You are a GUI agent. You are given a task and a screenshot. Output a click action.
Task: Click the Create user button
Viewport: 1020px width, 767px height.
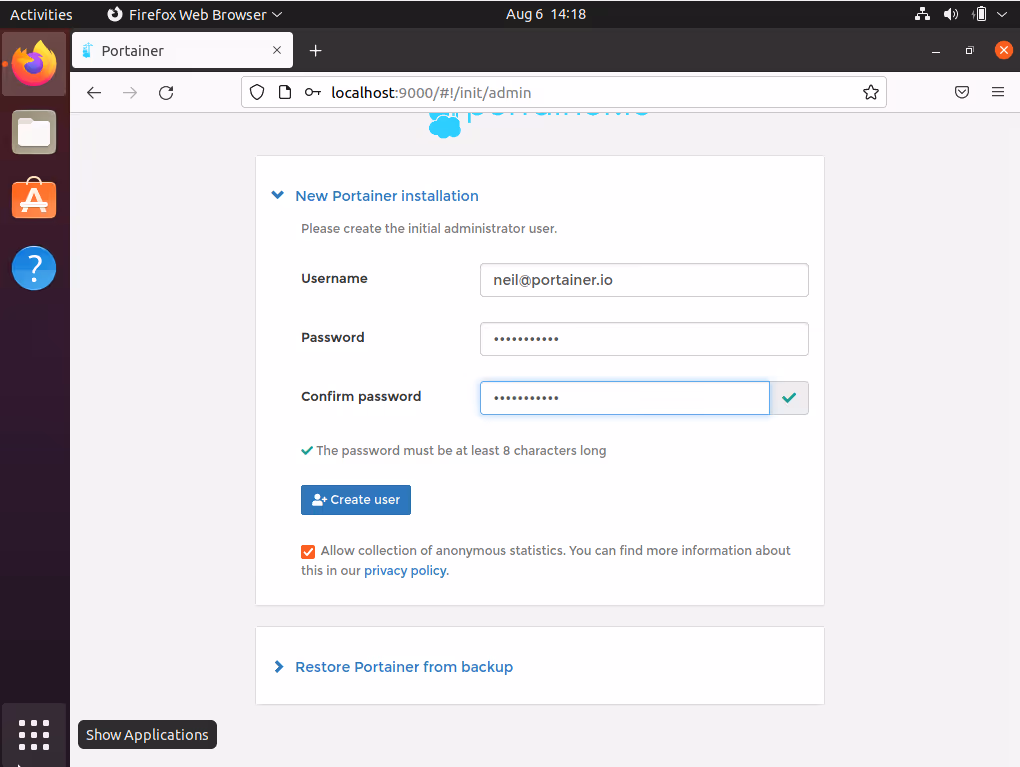click(356, 500)
